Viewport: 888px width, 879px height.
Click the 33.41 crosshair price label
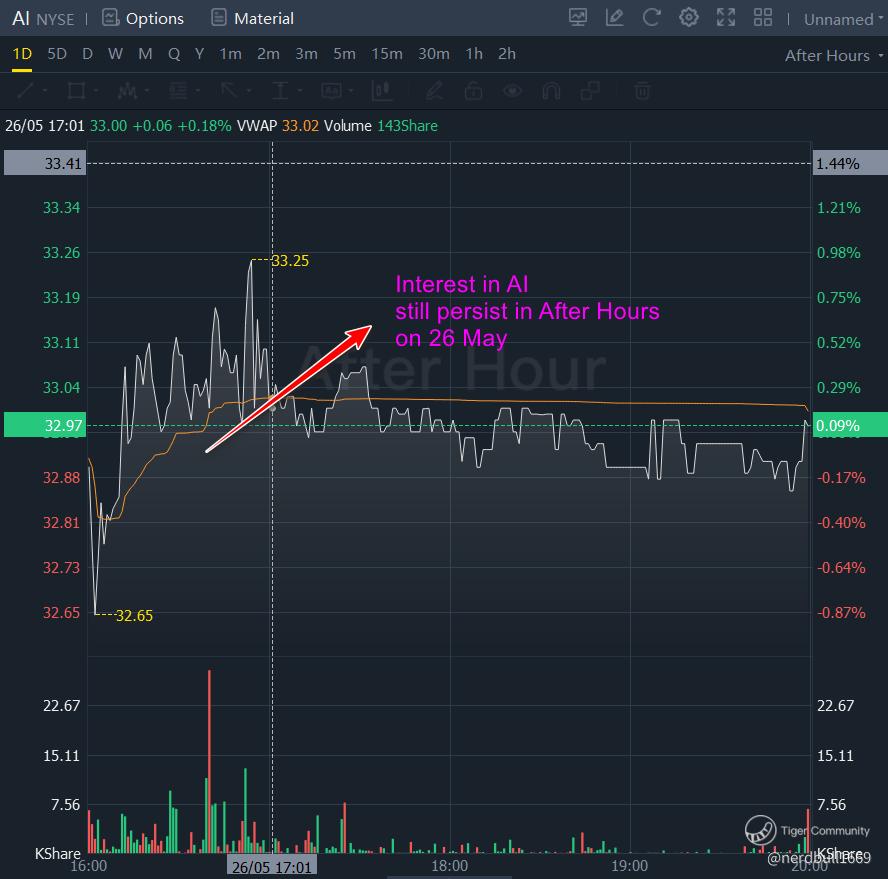pyautogui.click(x=45, y=163)
